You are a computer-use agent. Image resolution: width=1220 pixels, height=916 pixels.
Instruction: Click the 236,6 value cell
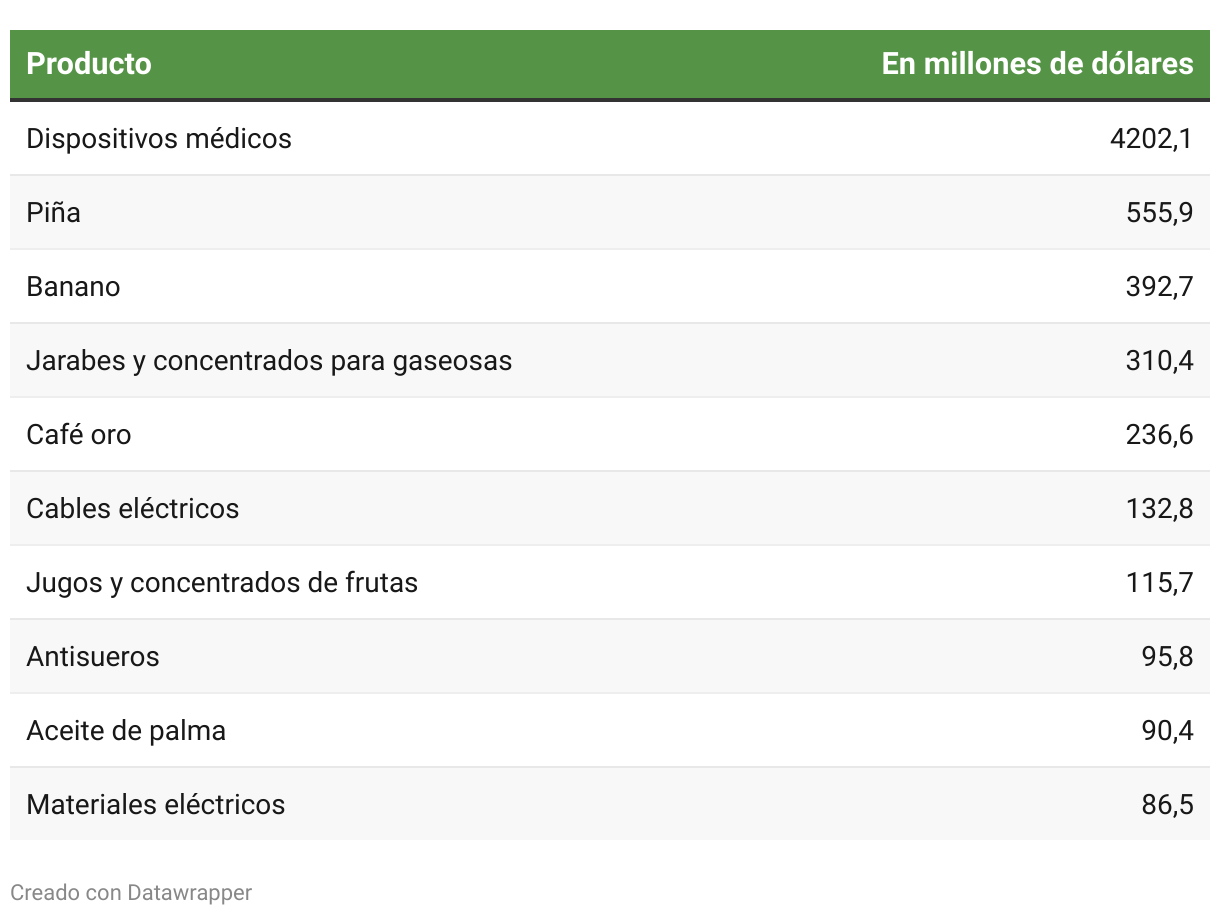pos(1159,434)
